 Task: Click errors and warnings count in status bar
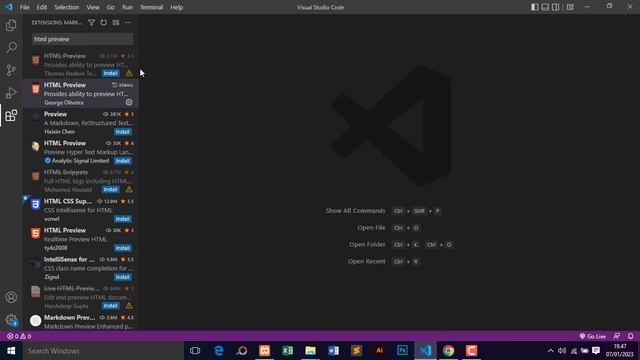tap(19, 336)
